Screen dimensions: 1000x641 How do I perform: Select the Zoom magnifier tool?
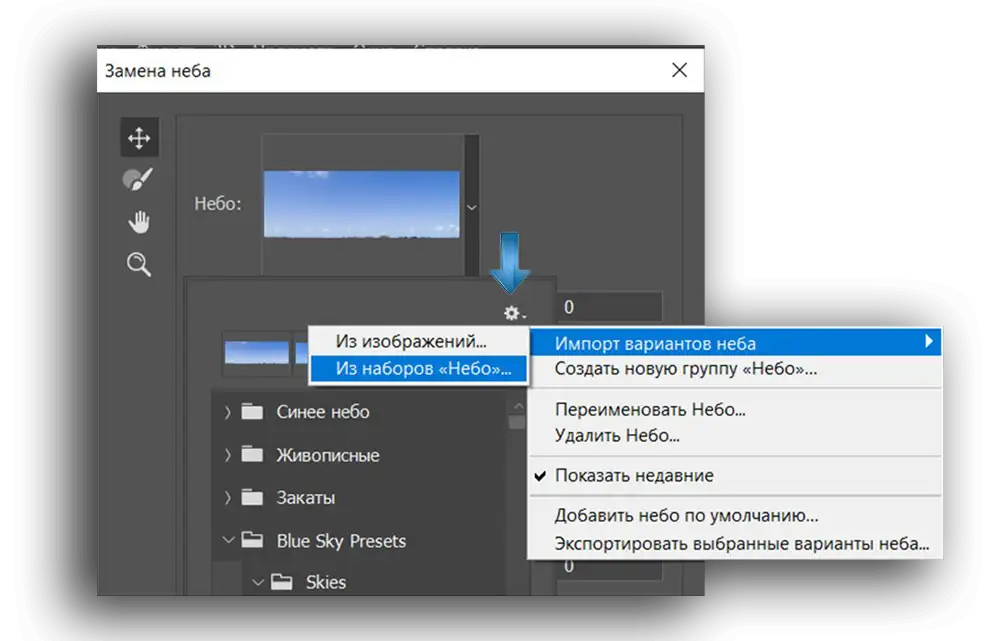pyautogui.click(x=138, y=264)
